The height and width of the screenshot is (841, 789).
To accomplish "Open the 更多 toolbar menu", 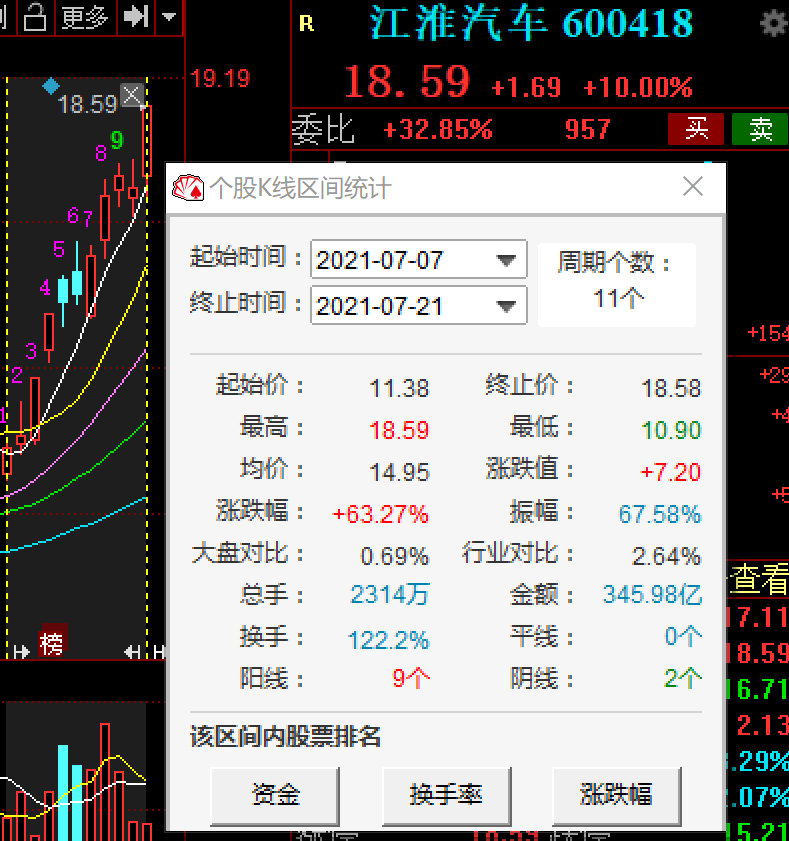I will pos(85,17).
